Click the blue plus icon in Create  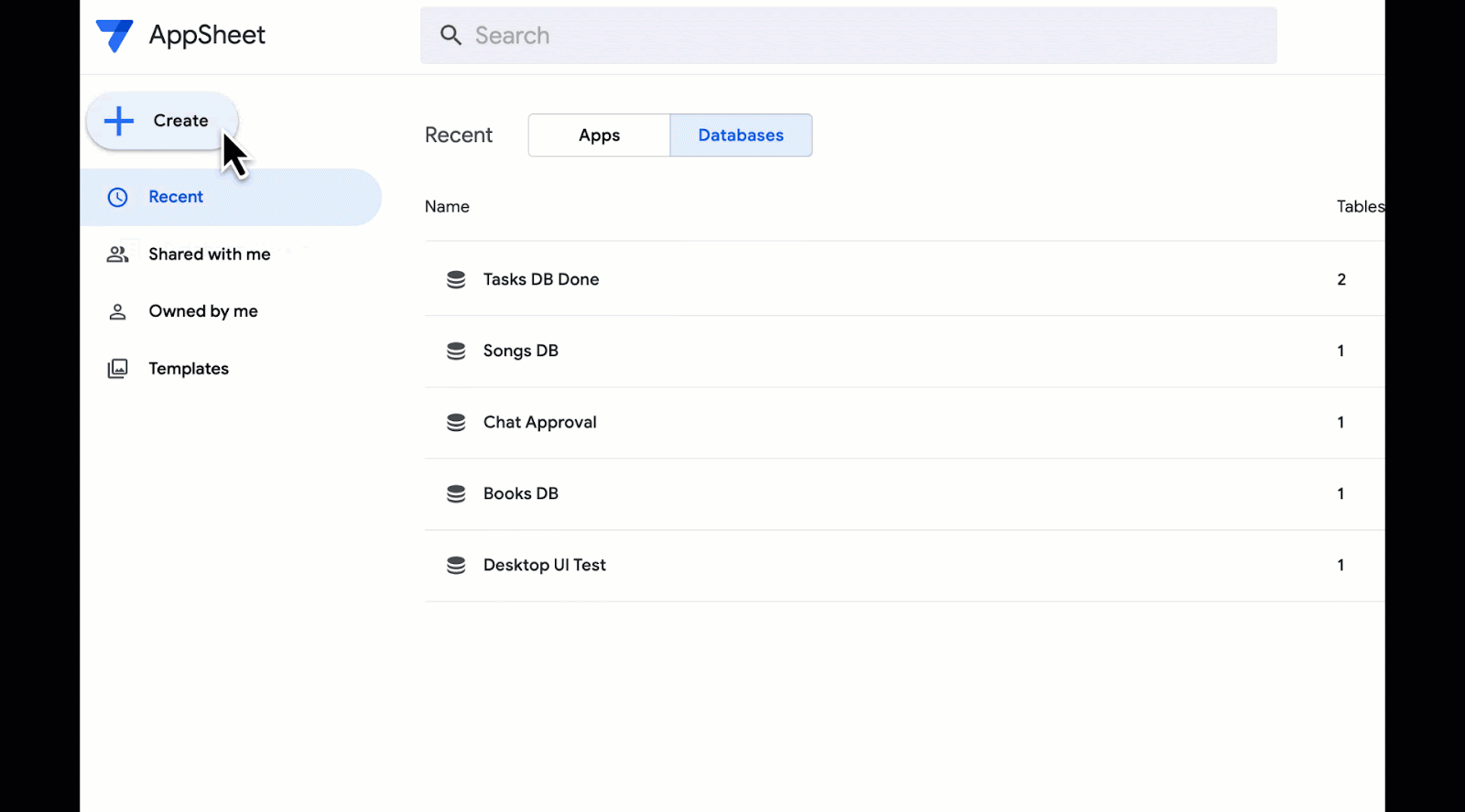coord(119,121)
